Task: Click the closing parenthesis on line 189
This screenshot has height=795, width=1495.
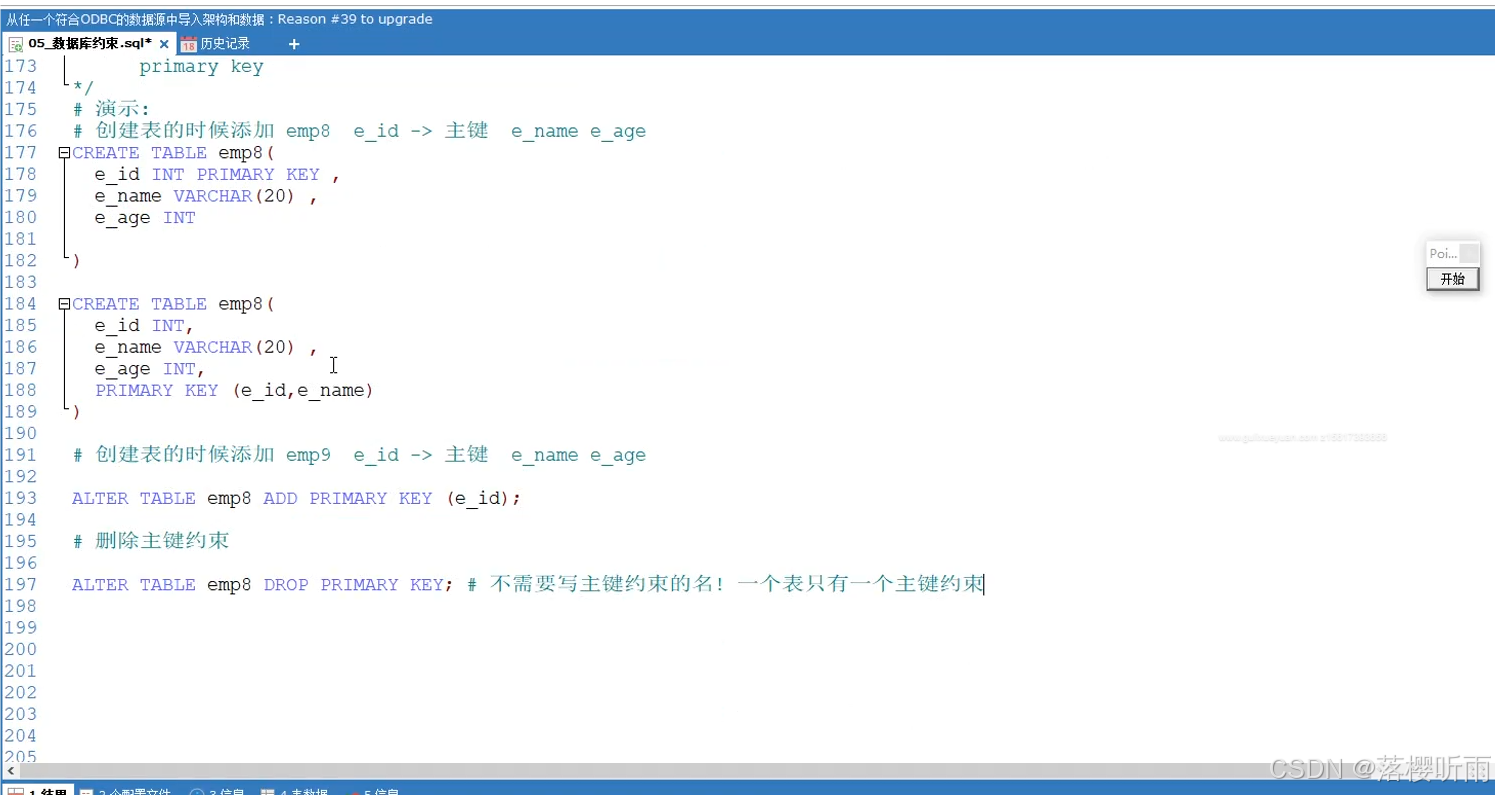Action: point(76,412)
